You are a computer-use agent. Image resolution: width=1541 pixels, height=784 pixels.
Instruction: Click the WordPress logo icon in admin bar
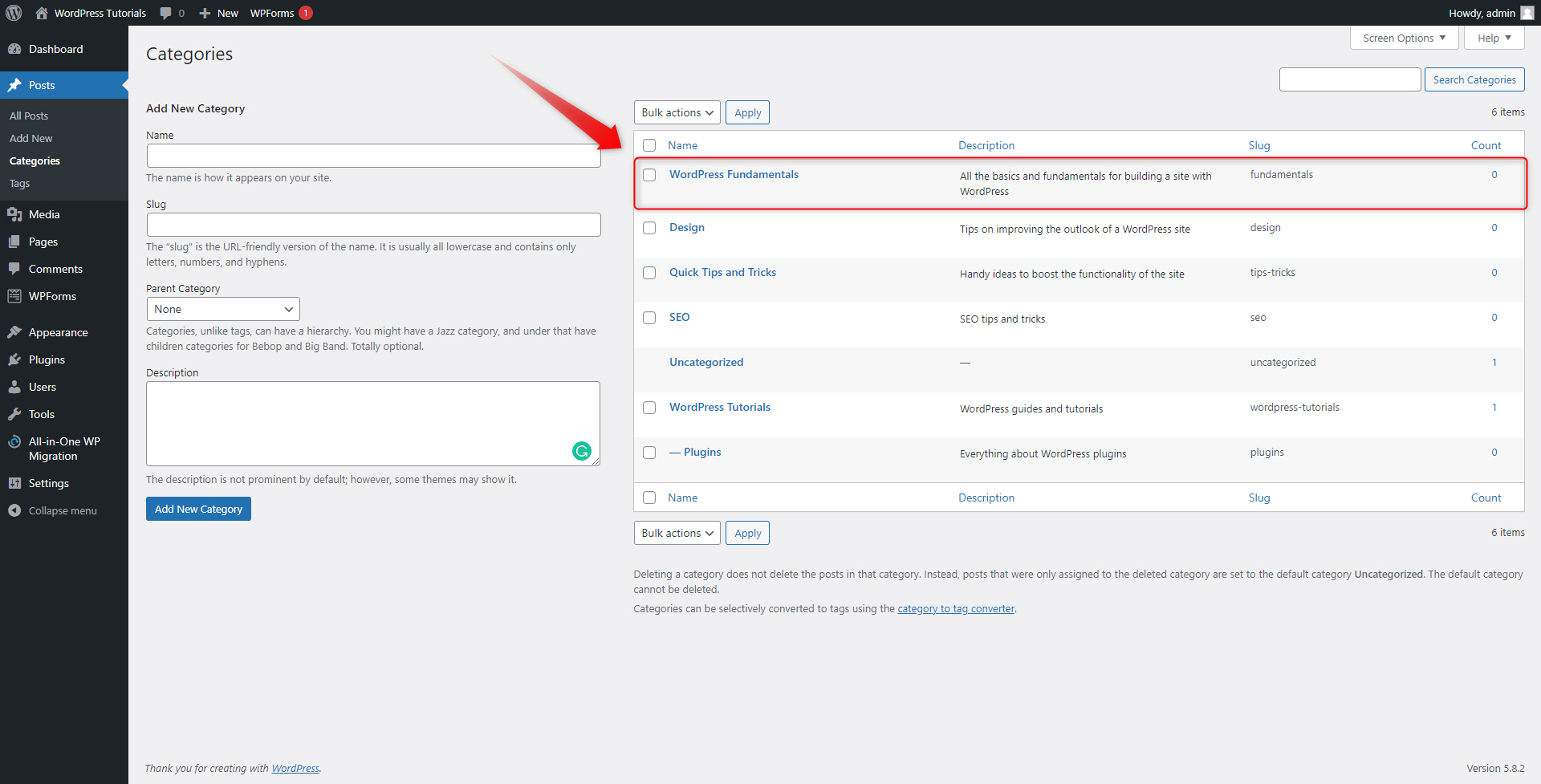pyautogui.click(x=14, y=13)
